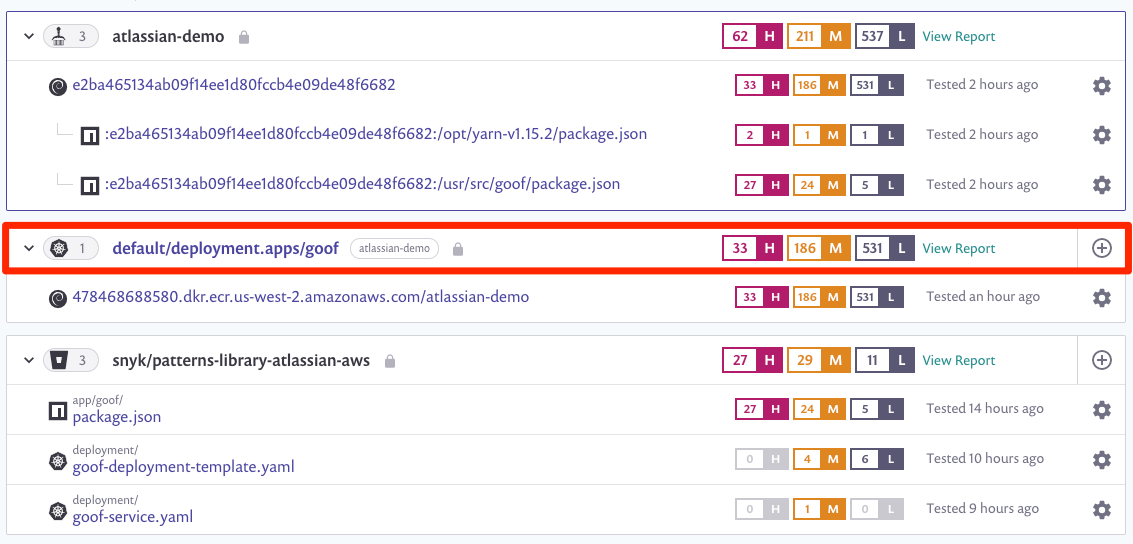The width and height of the screenshot is (1133, 544).
Task: Open settings gear for goof-deployment-template.yaml
Action: [x=1101, y=459]
